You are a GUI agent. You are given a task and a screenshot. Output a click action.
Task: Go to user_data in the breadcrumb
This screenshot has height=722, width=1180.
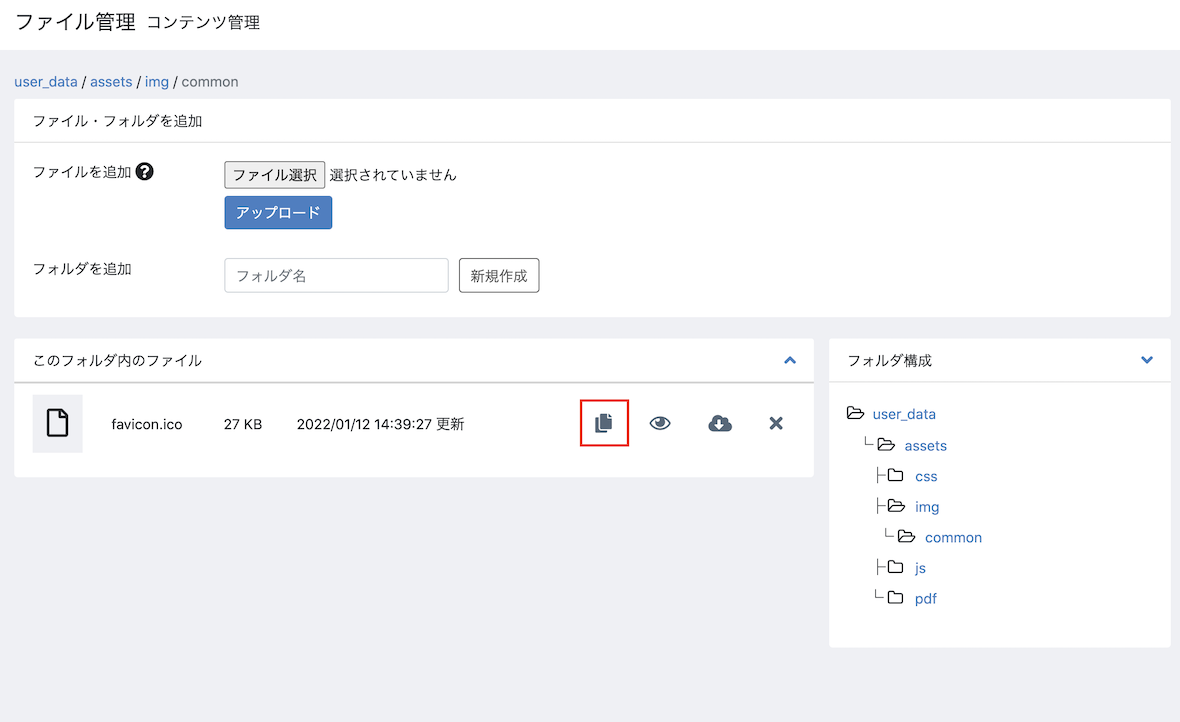(x=46, y=82)
